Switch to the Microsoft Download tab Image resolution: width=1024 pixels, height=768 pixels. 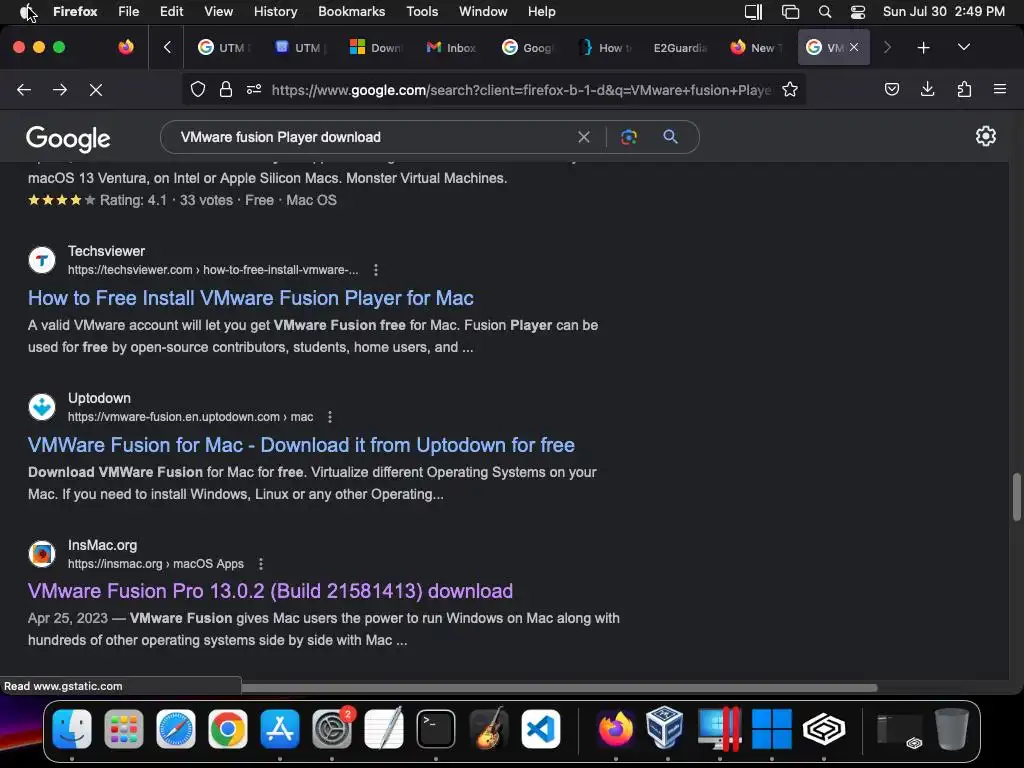(376, 48)
